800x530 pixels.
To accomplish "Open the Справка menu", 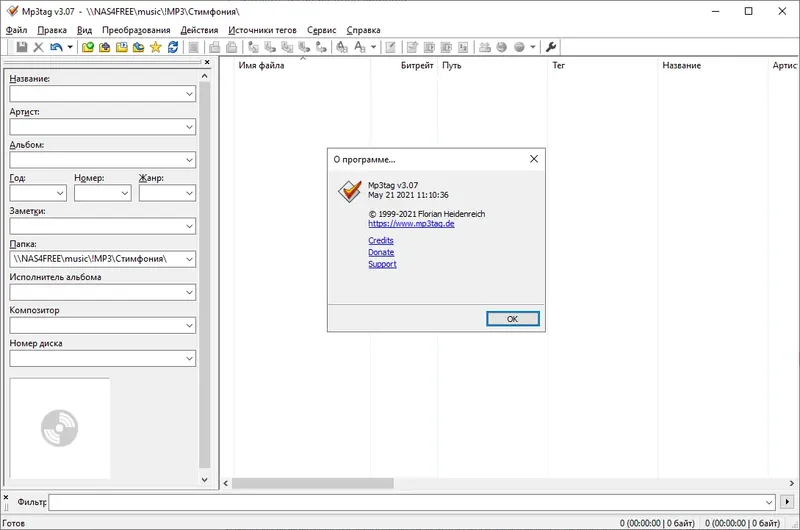I will [363, 30].
